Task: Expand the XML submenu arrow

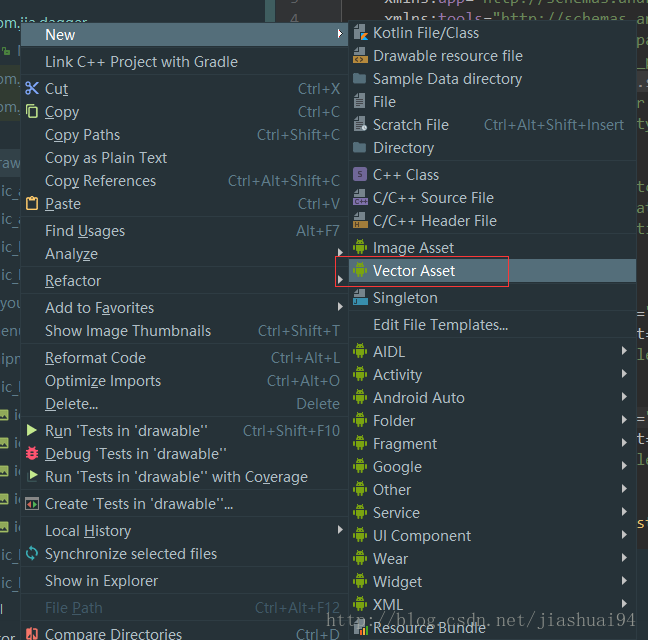Action: [624, 604]
